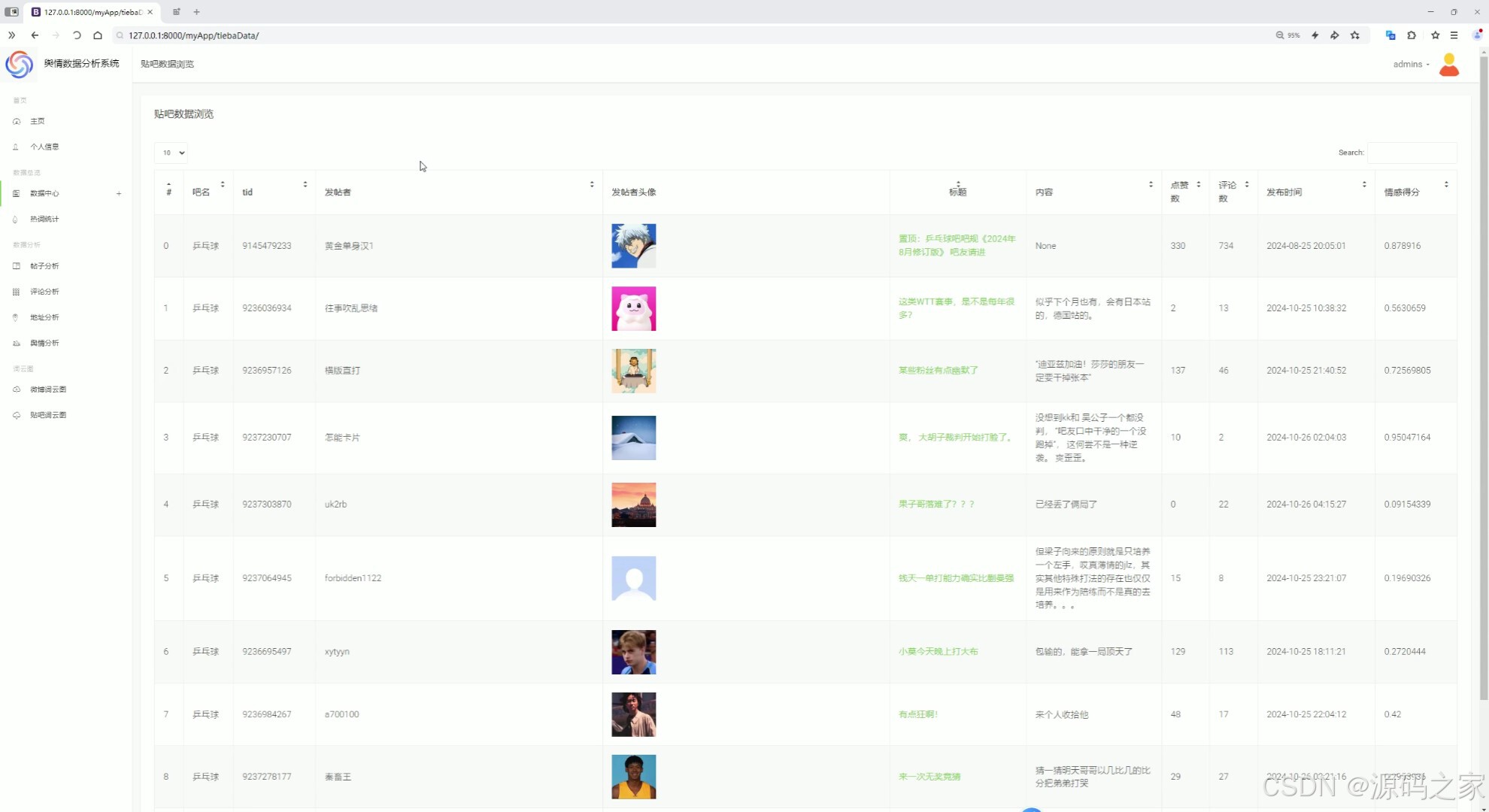Image resolution: width=1489 pixels, height=812 pixels.
Task: Open the post titled 某些粉丝有点幽默了
Action: tap(938, 371)
